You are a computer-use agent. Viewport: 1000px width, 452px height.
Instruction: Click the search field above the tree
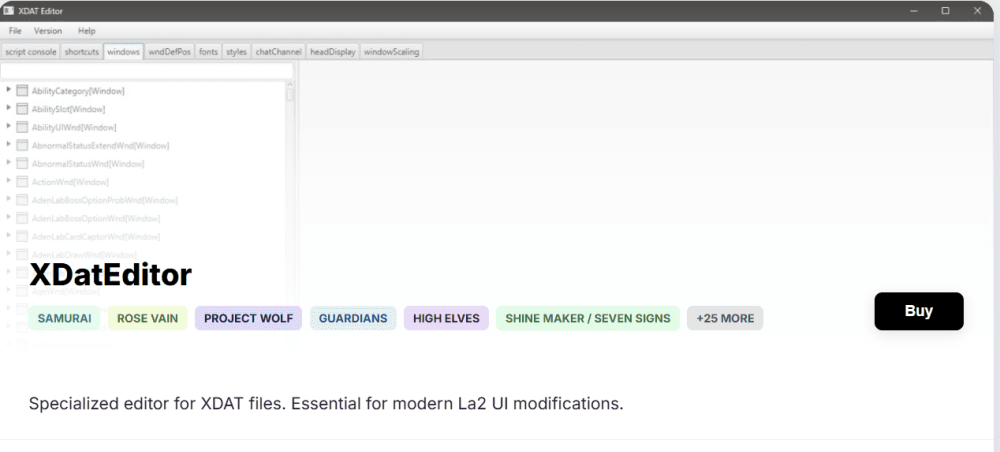click(146, 71)
